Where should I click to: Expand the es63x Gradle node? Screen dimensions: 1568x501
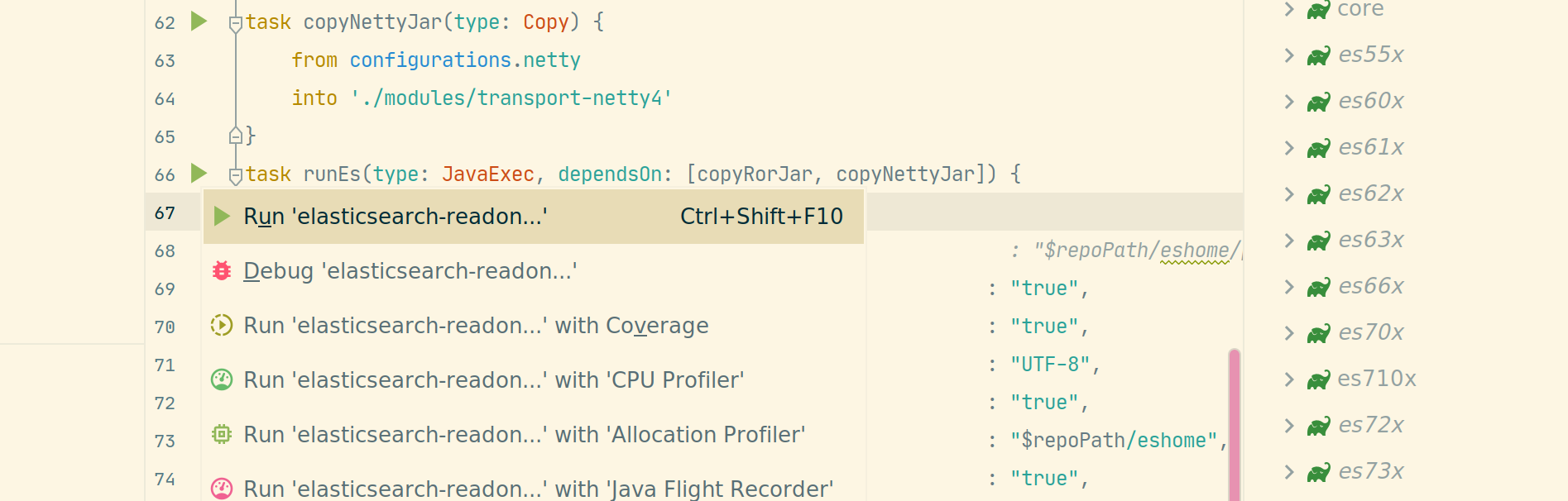(1289, 241)
